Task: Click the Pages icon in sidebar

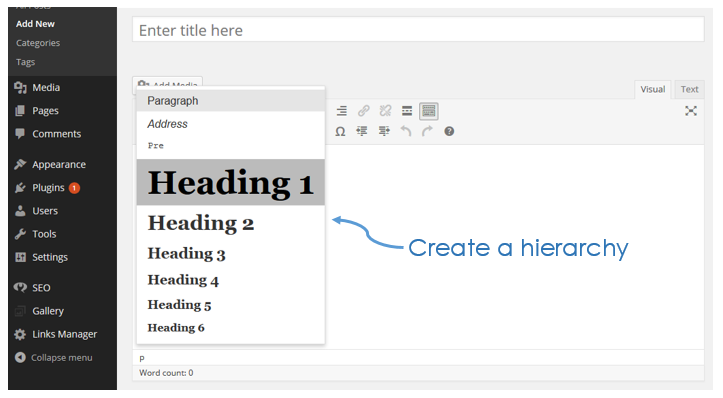Action: (20, 111)
